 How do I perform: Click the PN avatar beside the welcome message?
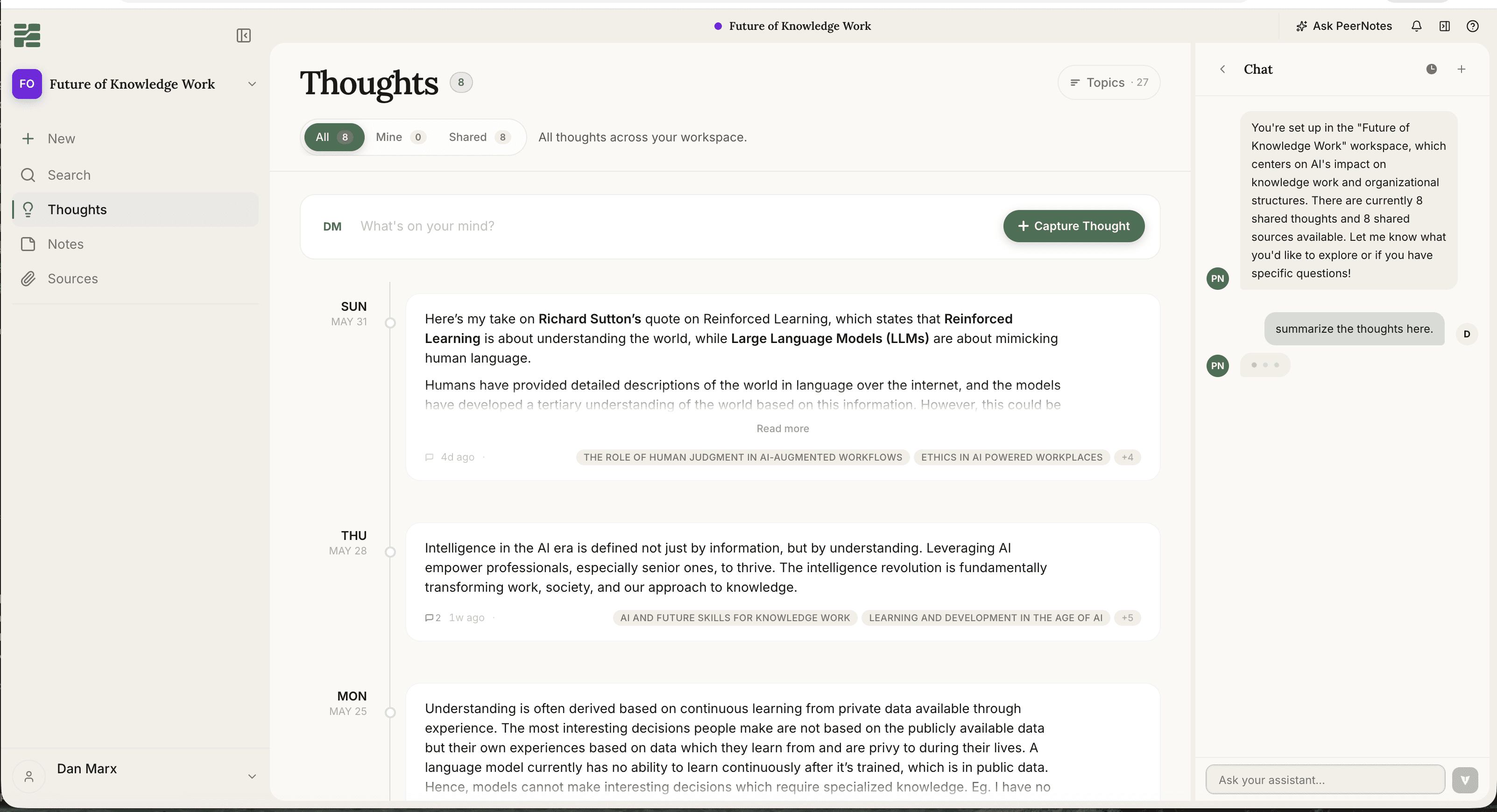point(1217,278)
